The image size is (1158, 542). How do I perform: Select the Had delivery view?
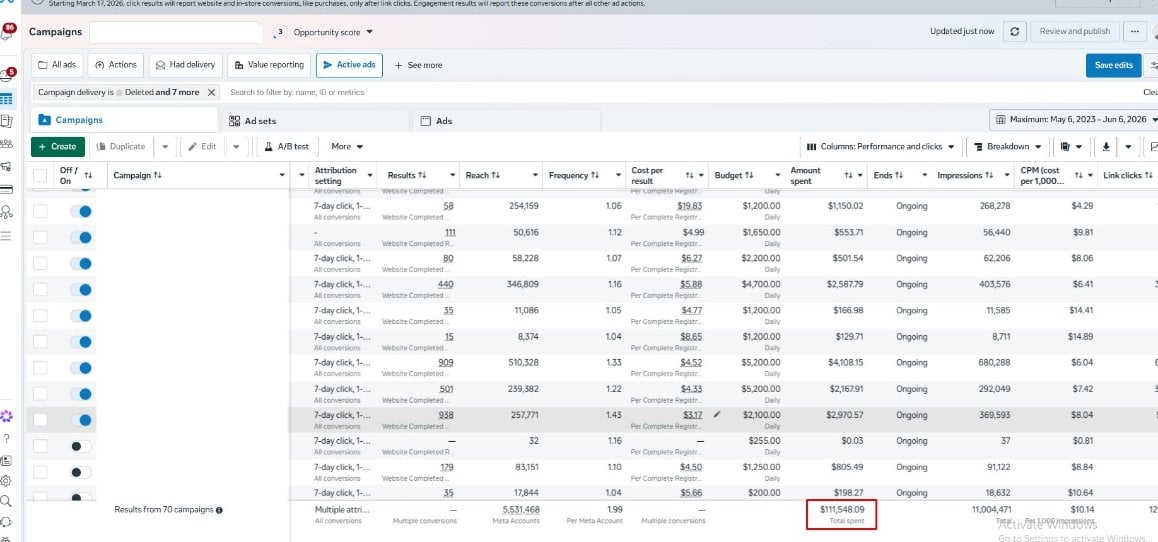click(185, 65)
